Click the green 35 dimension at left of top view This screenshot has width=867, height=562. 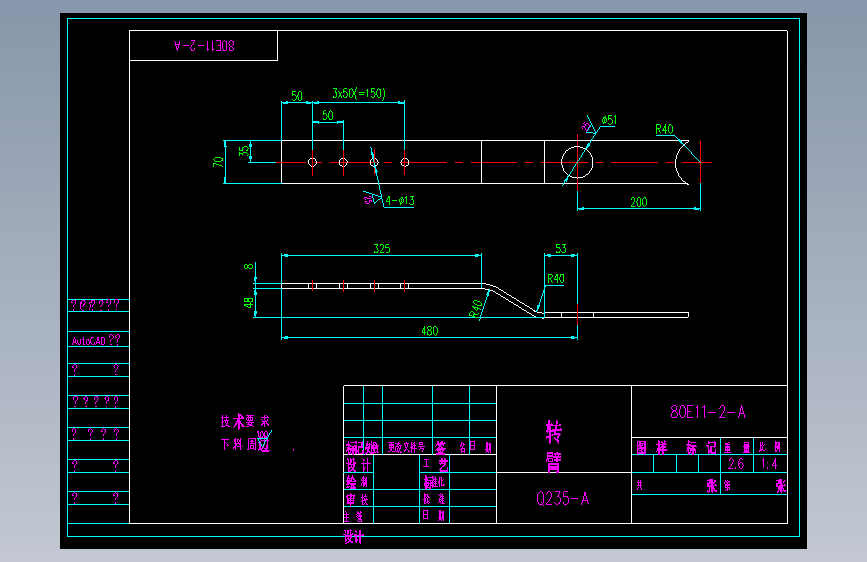coord(244,151)
